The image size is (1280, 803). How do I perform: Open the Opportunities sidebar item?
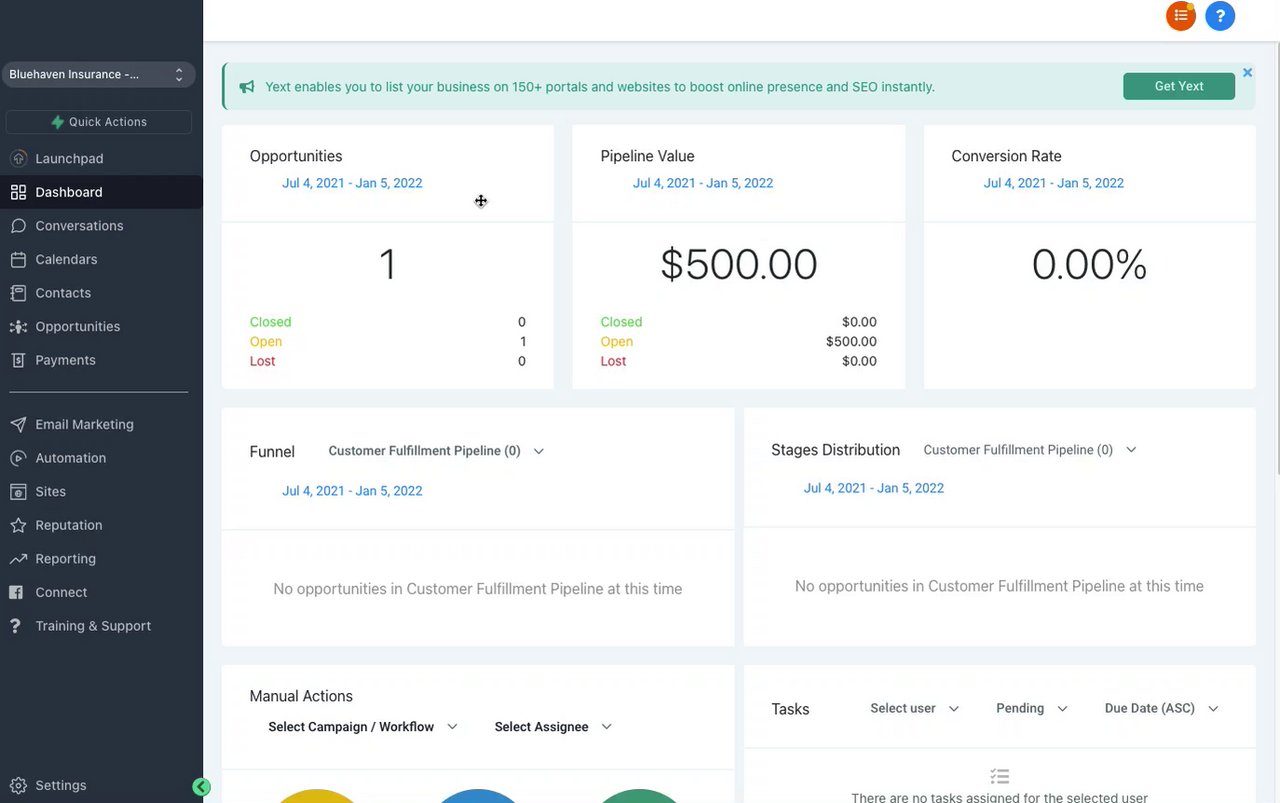[77, 327]
